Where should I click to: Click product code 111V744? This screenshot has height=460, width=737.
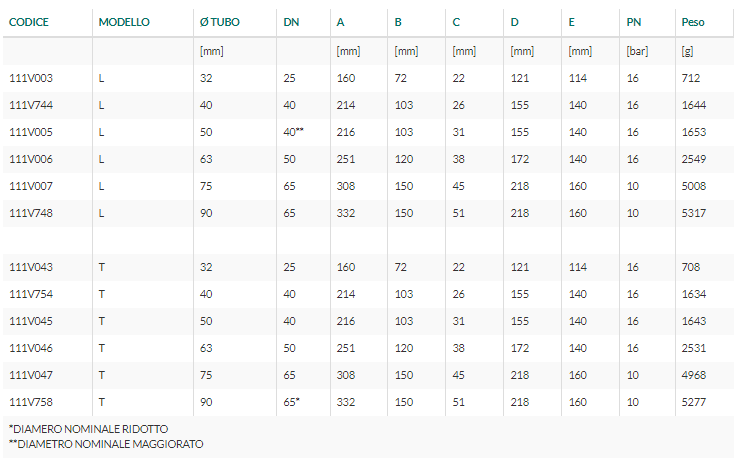point(31,105)
